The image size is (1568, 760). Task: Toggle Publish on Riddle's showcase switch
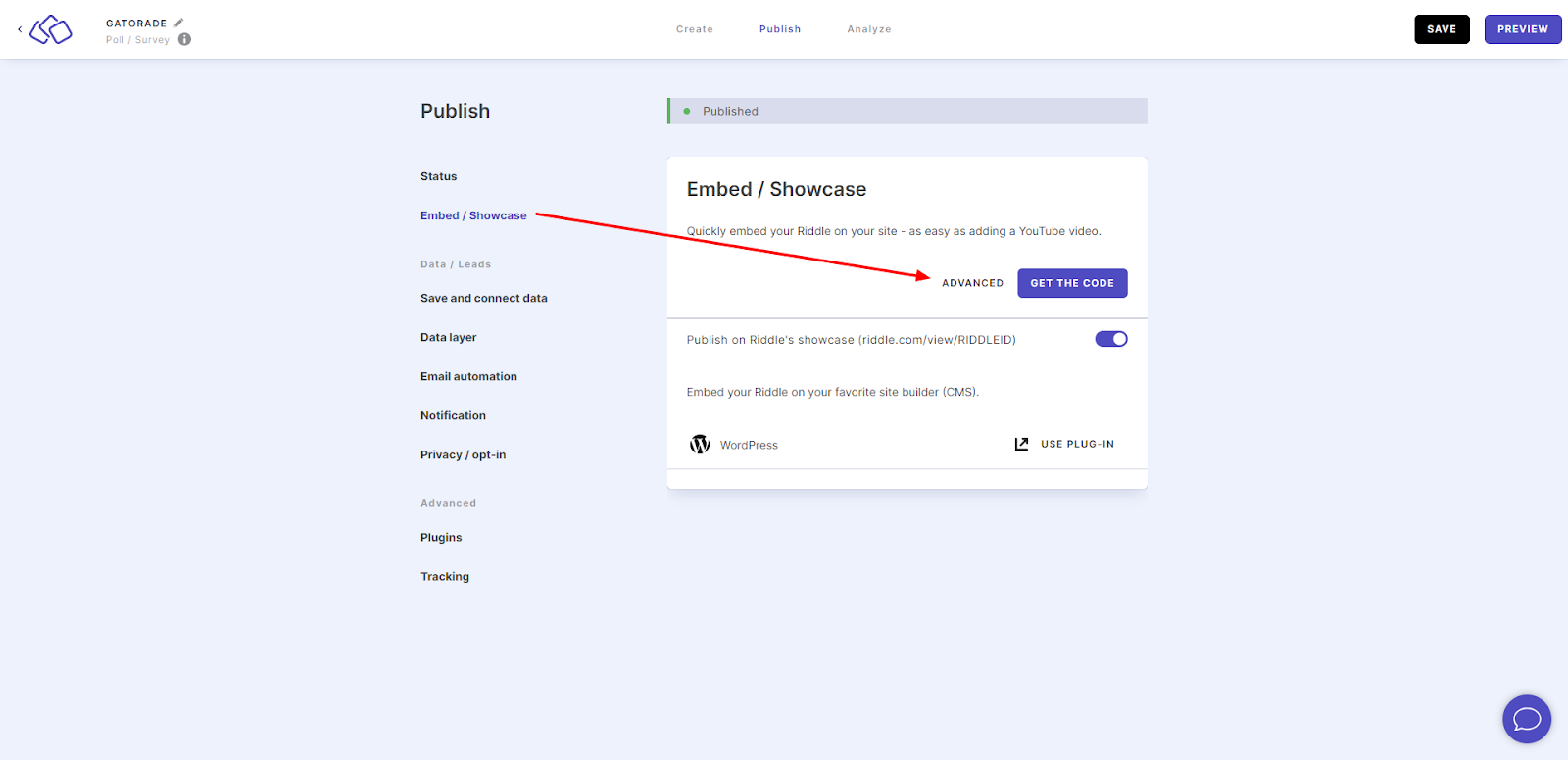click(1111, 339)
